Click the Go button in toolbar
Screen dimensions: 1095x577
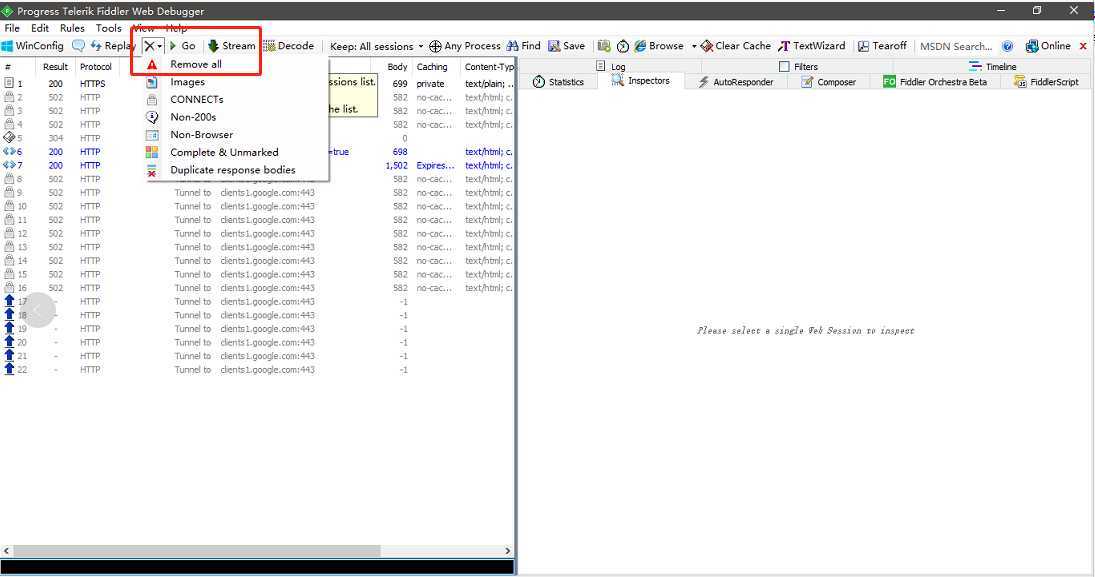coord(183,45)
